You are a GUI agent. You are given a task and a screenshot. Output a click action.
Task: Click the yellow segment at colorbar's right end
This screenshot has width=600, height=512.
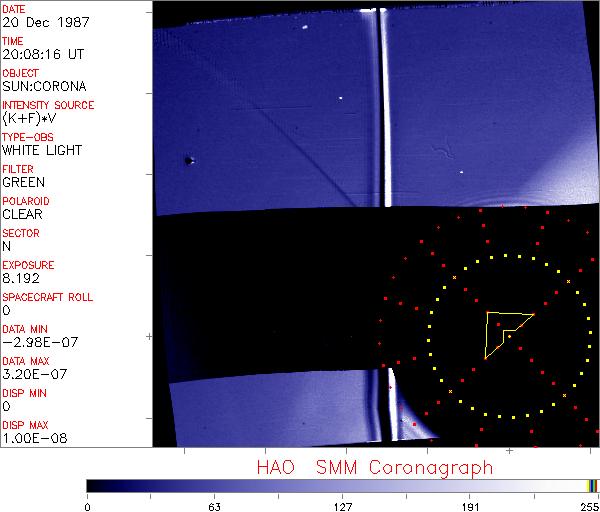pyautogui.click(x=590, y=485)
